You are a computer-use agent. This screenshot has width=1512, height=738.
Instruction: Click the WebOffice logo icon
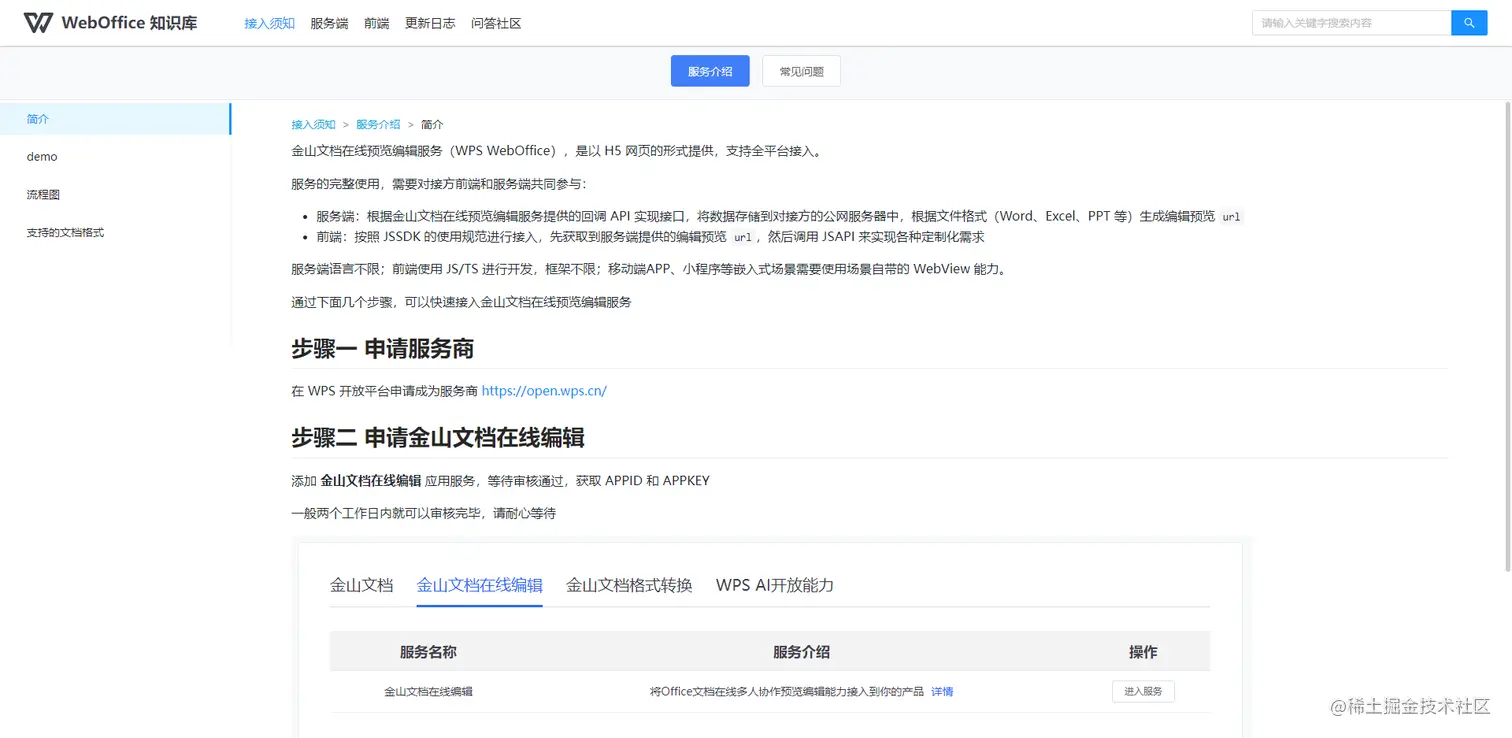coord(38,23)
